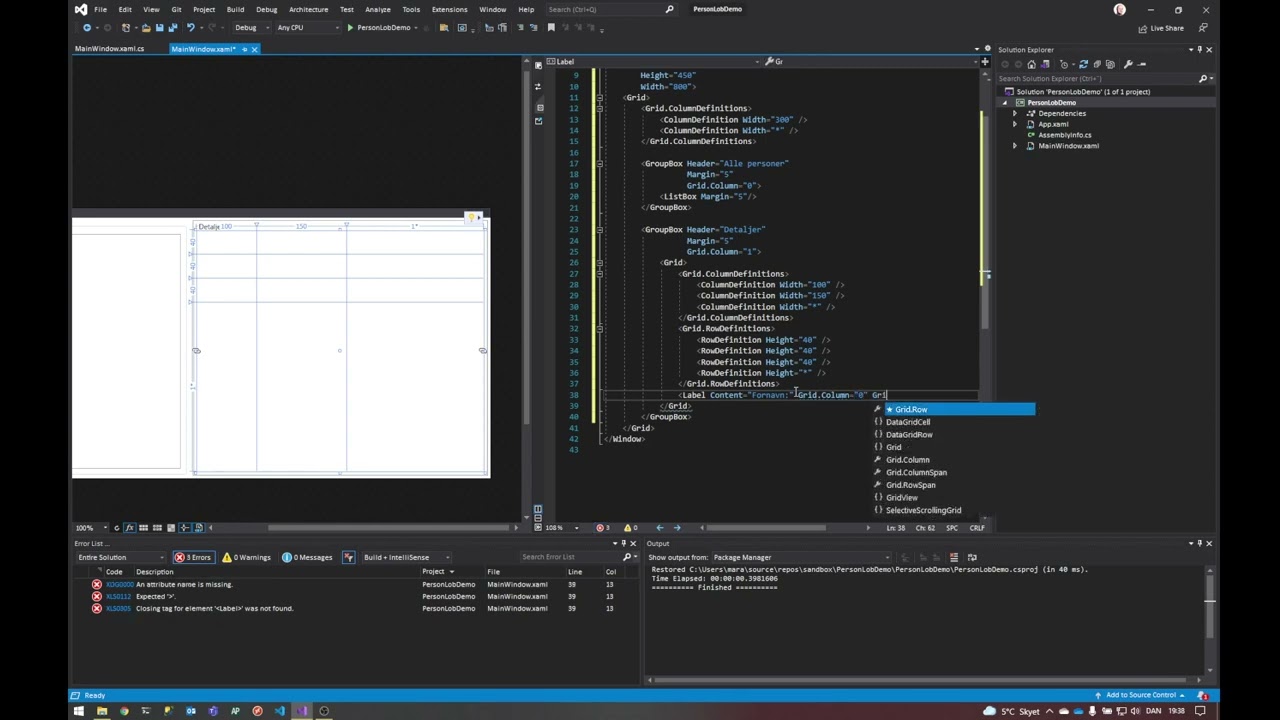This screenshot has height=720, width=1280.
Task: Click the Save file icon in toolbar
Action: coord(159,28)
